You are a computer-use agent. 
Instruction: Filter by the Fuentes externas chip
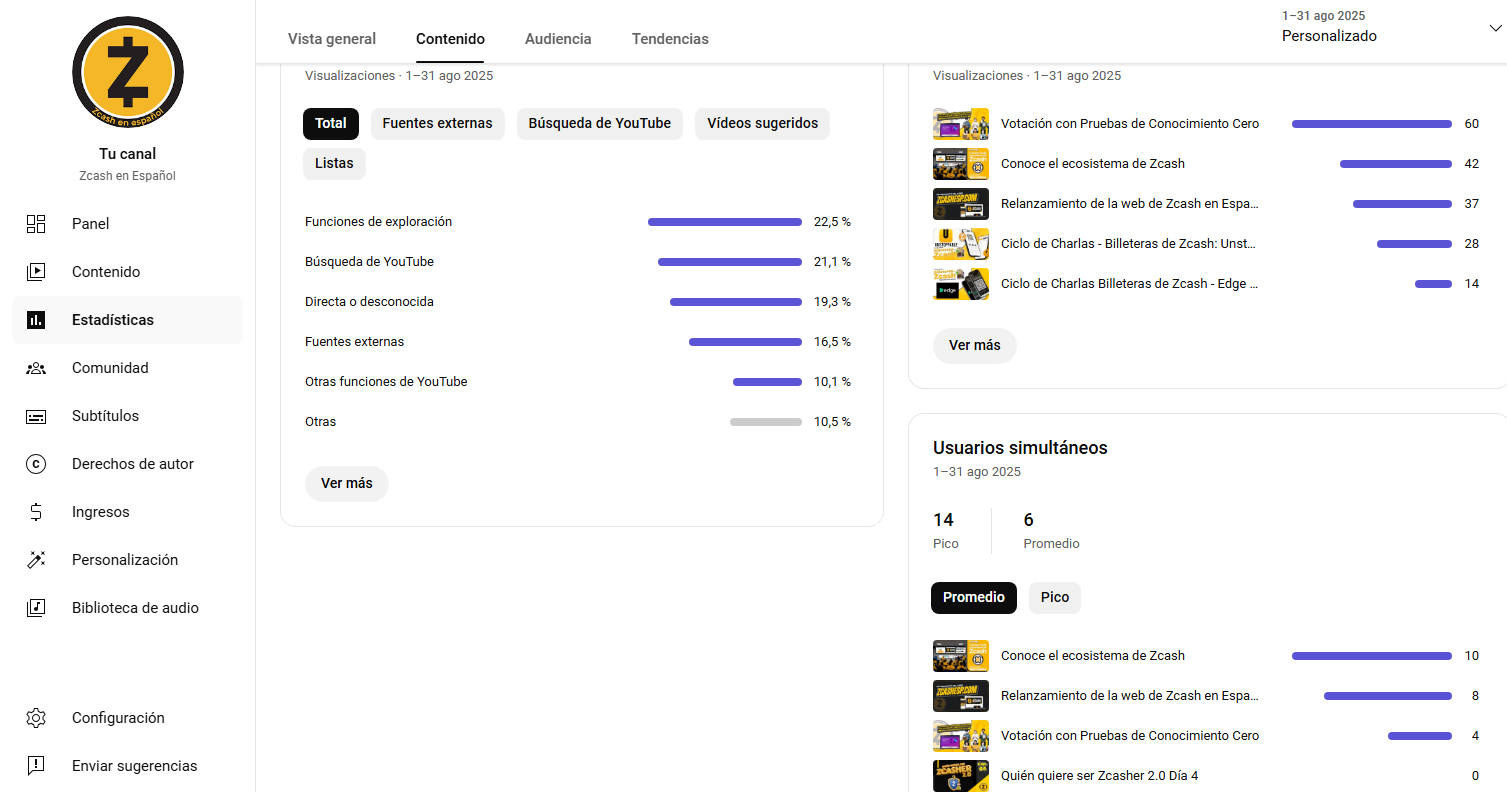437,124
